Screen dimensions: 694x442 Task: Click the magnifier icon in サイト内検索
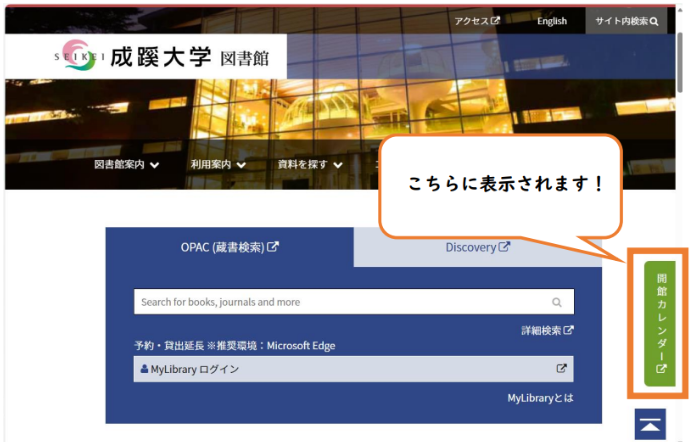click(654, 21)
